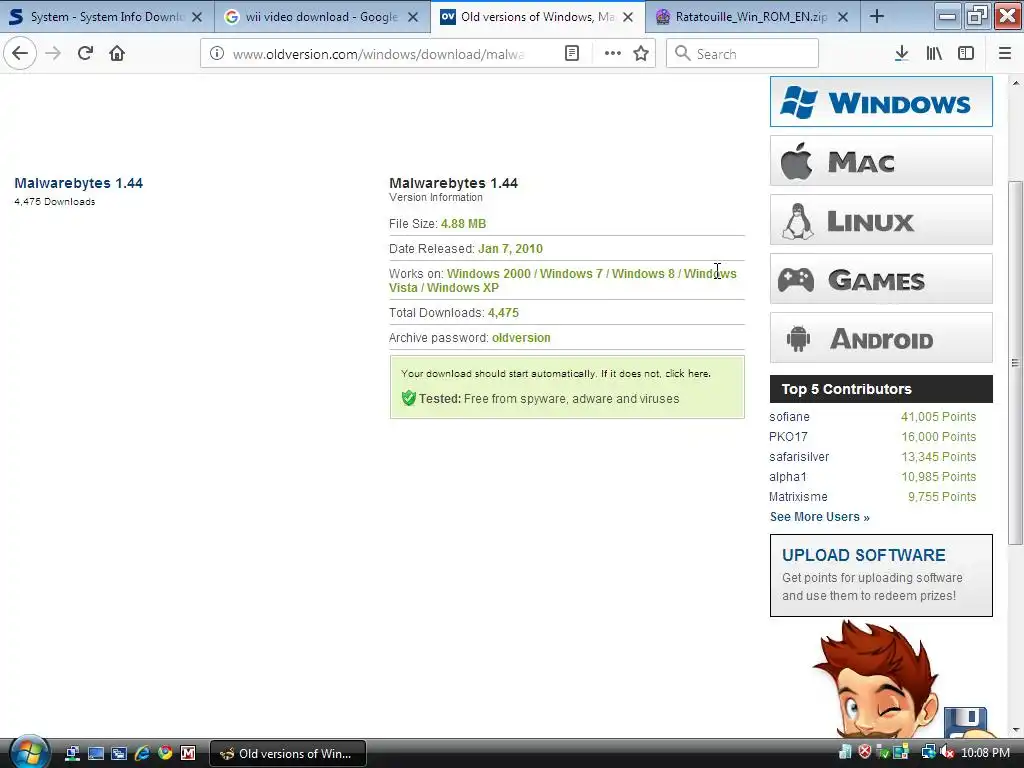Click the red security alert tray icon
The width and height of the screenshot is (1024, 768).
coord(865,752)
